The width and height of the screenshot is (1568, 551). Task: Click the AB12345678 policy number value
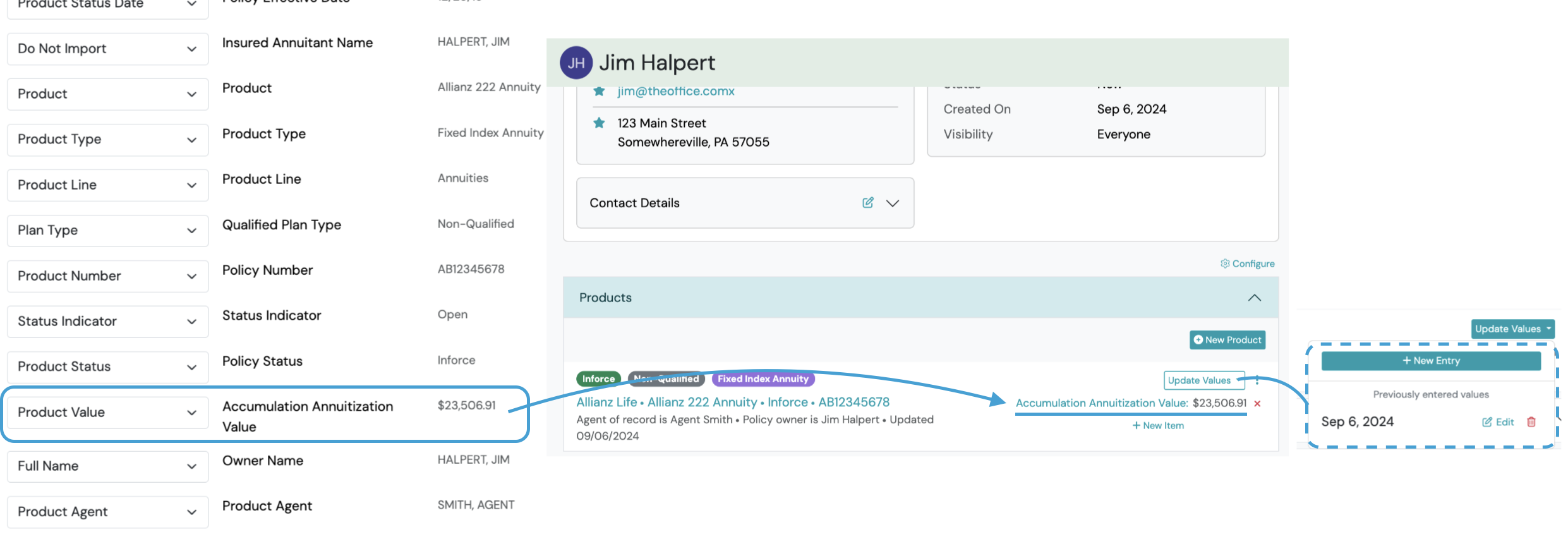471,269
